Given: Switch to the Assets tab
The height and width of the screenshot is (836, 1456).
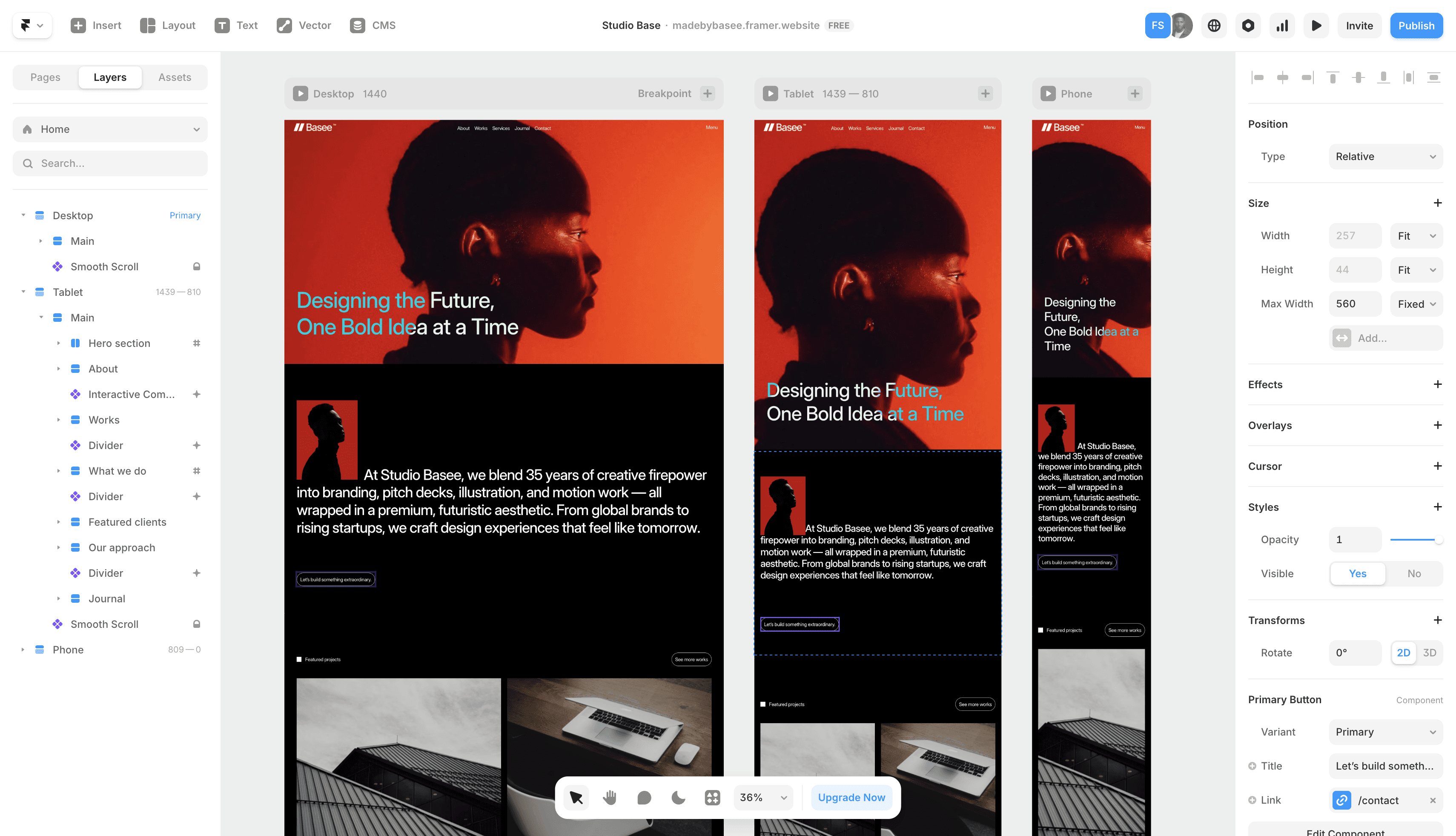Looking at the screenshot, I should (x=174, y=77).
